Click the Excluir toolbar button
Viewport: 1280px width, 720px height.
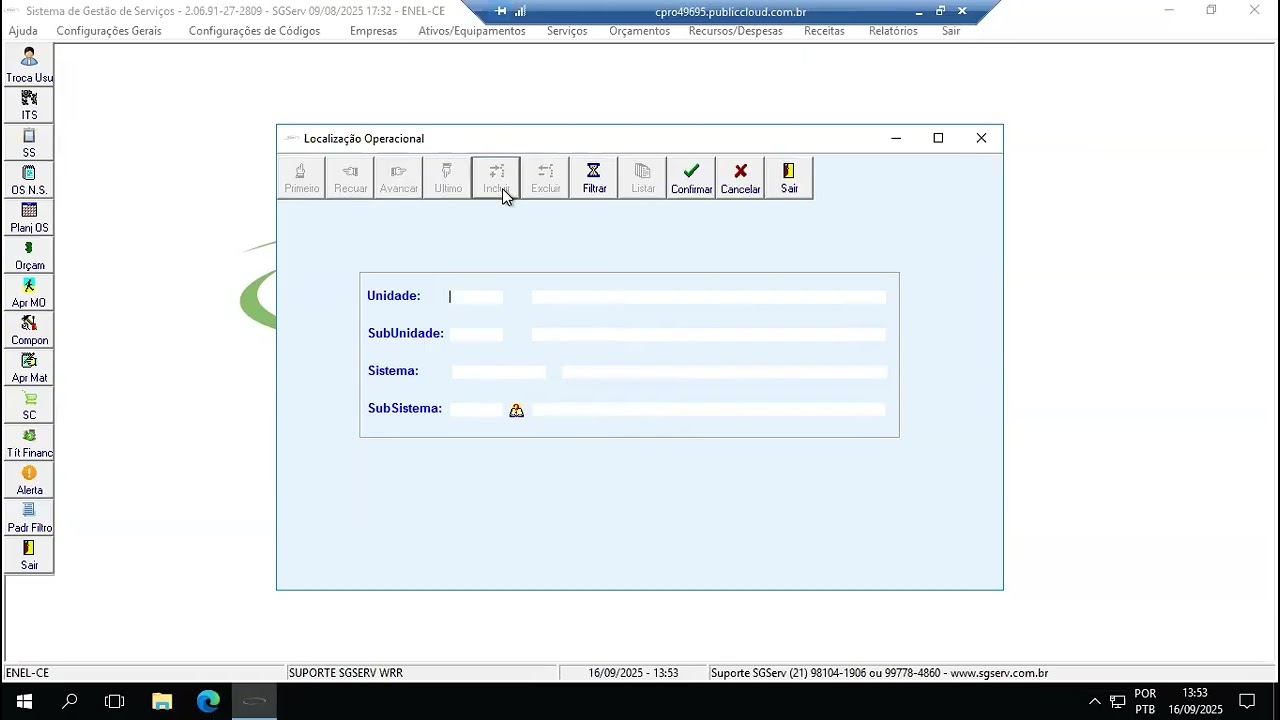pos(545,178)
